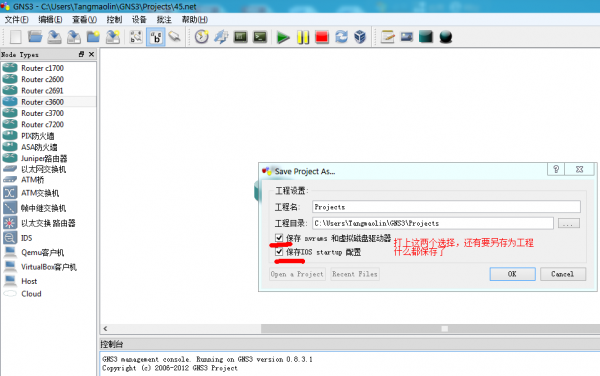Click the browse button for project directory

(569, 223)
